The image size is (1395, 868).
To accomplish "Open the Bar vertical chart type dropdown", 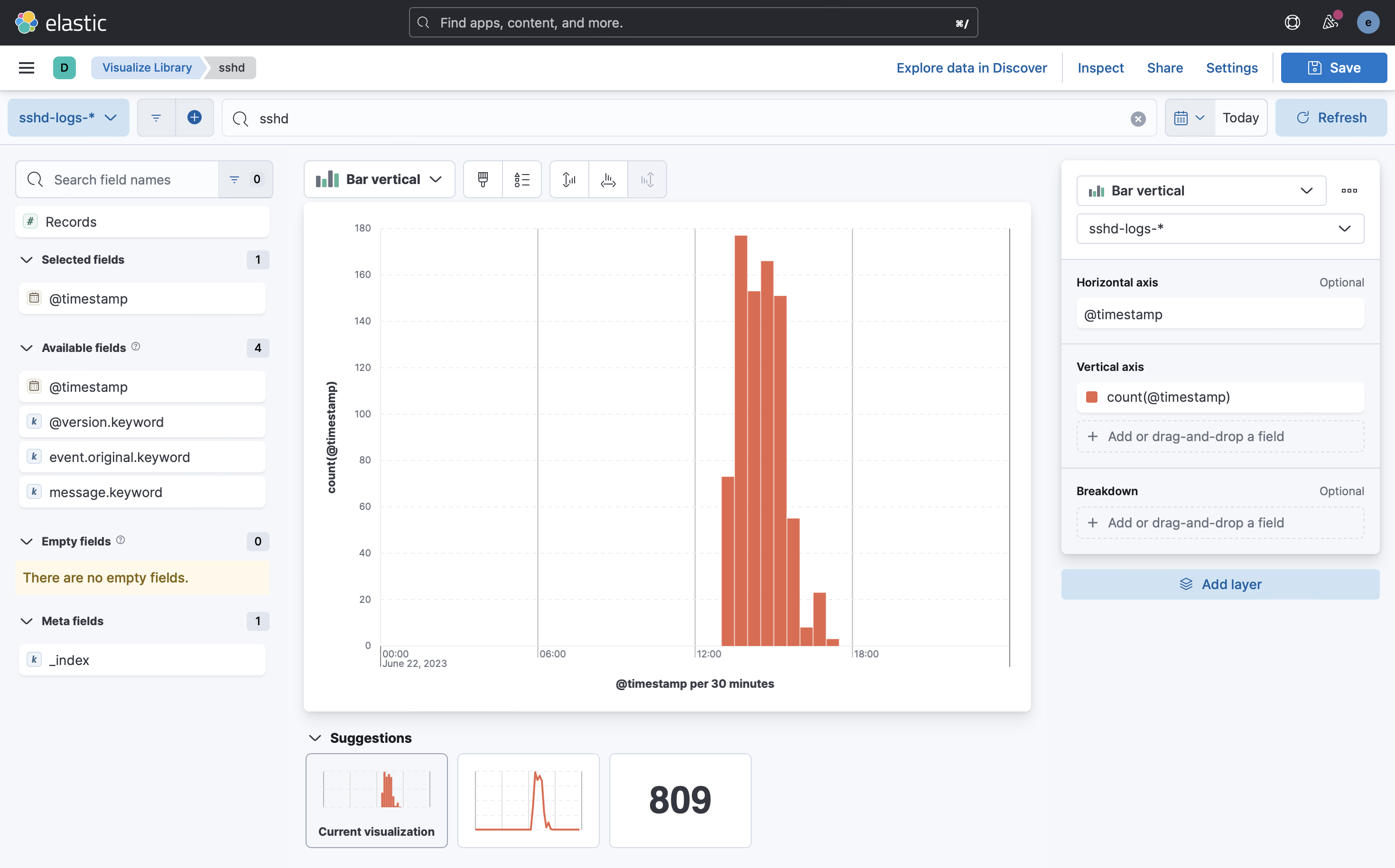I will 380,180.
